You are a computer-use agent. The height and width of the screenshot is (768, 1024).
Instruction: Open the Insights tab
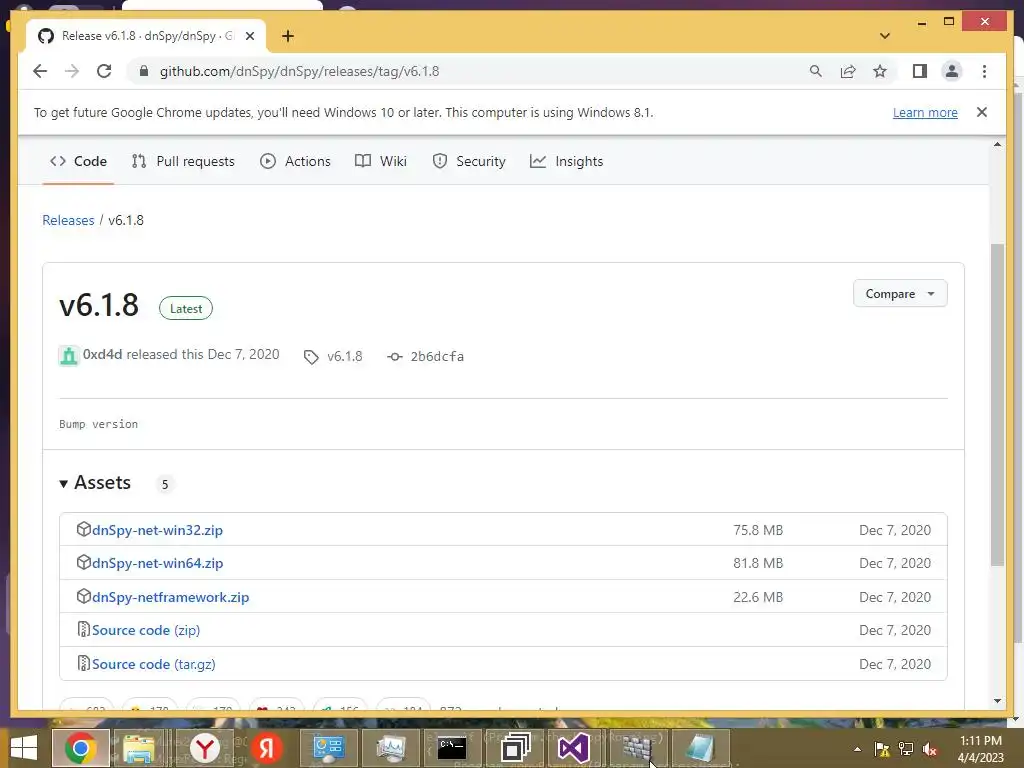coord(566,161)
